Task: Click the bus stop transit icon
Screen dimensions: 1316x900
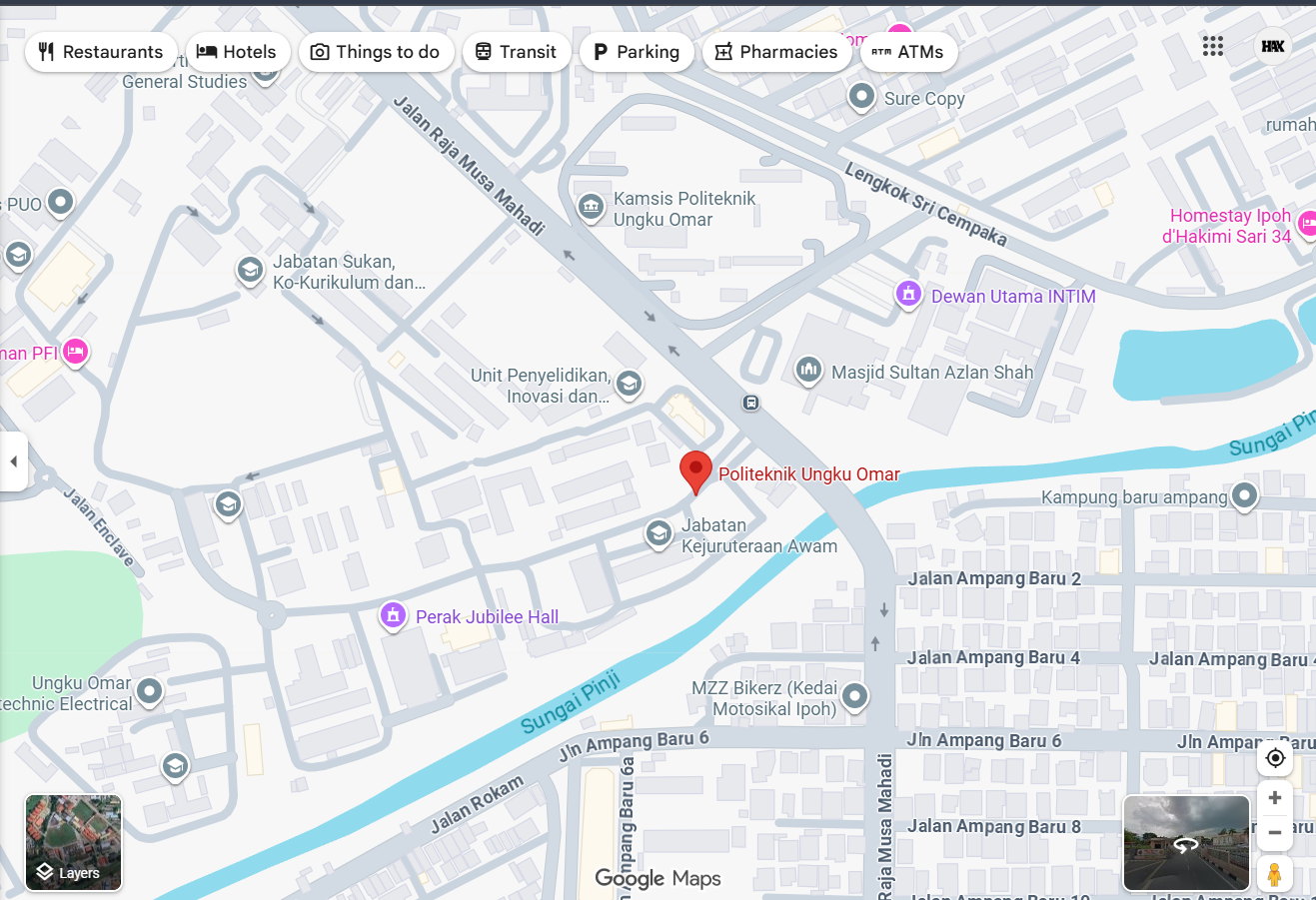Action: click(751, 403)
